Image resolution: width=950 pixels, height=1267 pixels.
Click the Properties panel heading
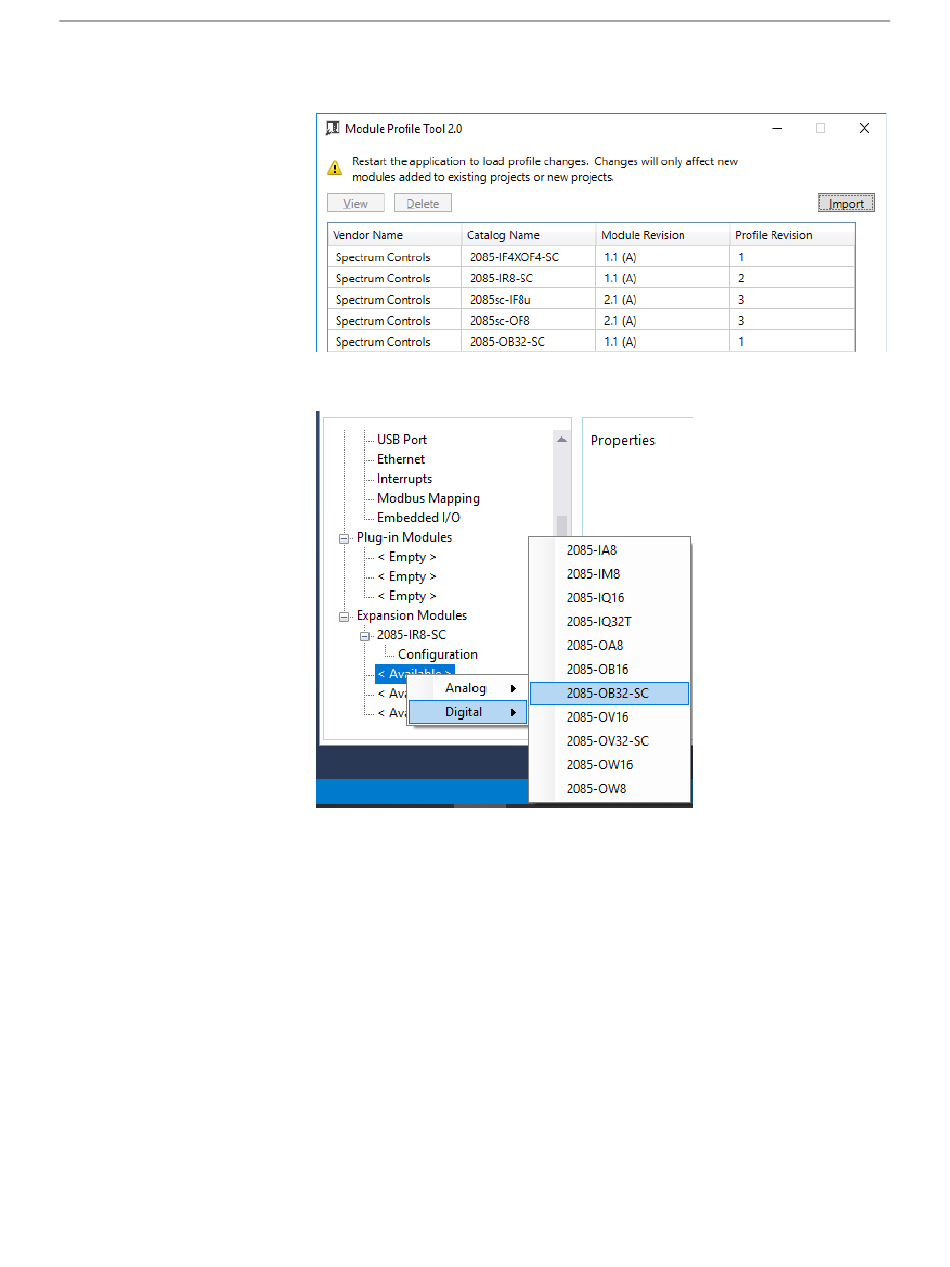[x=623, y=440]
